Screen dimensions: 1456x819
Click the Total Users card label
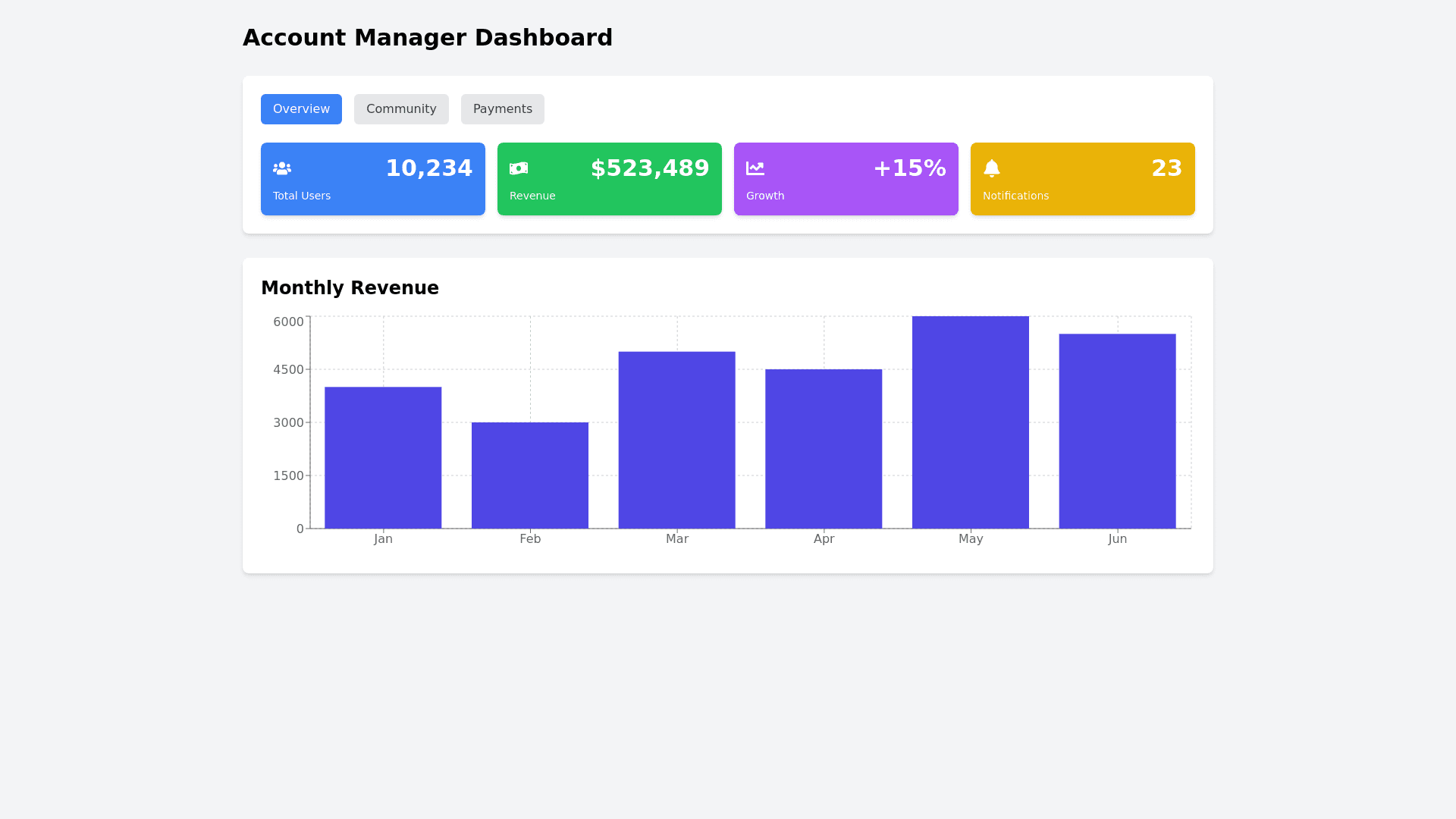pyautogui.click(x=302, y=196)
